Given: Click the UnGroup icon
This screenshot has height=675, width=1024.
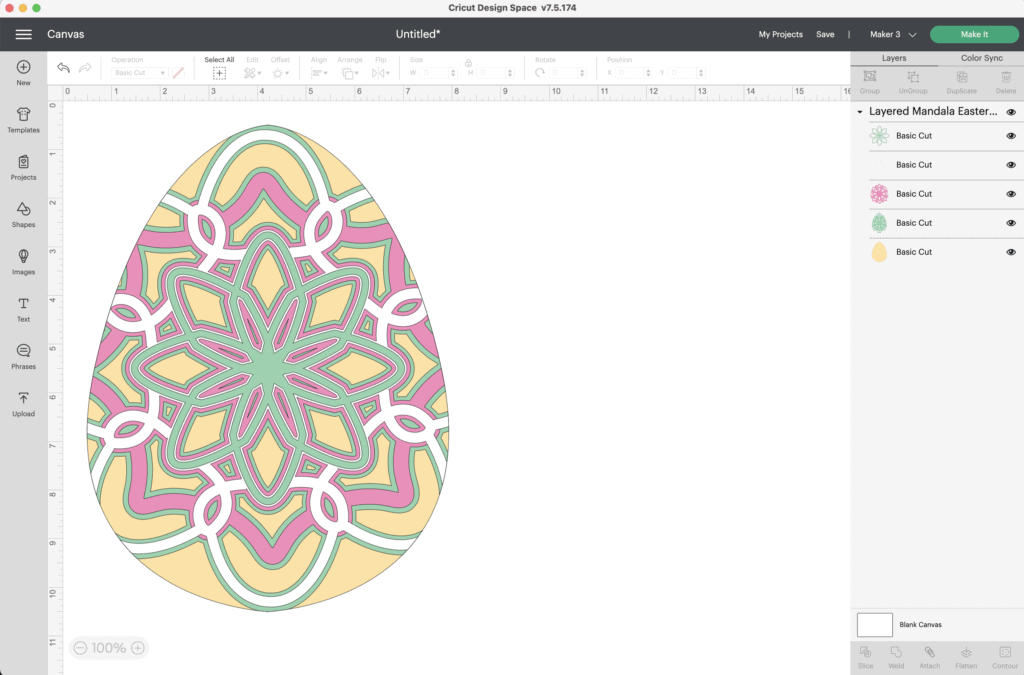Looking at the screenshot, I should pyautogui.click(x=913, y=76).
